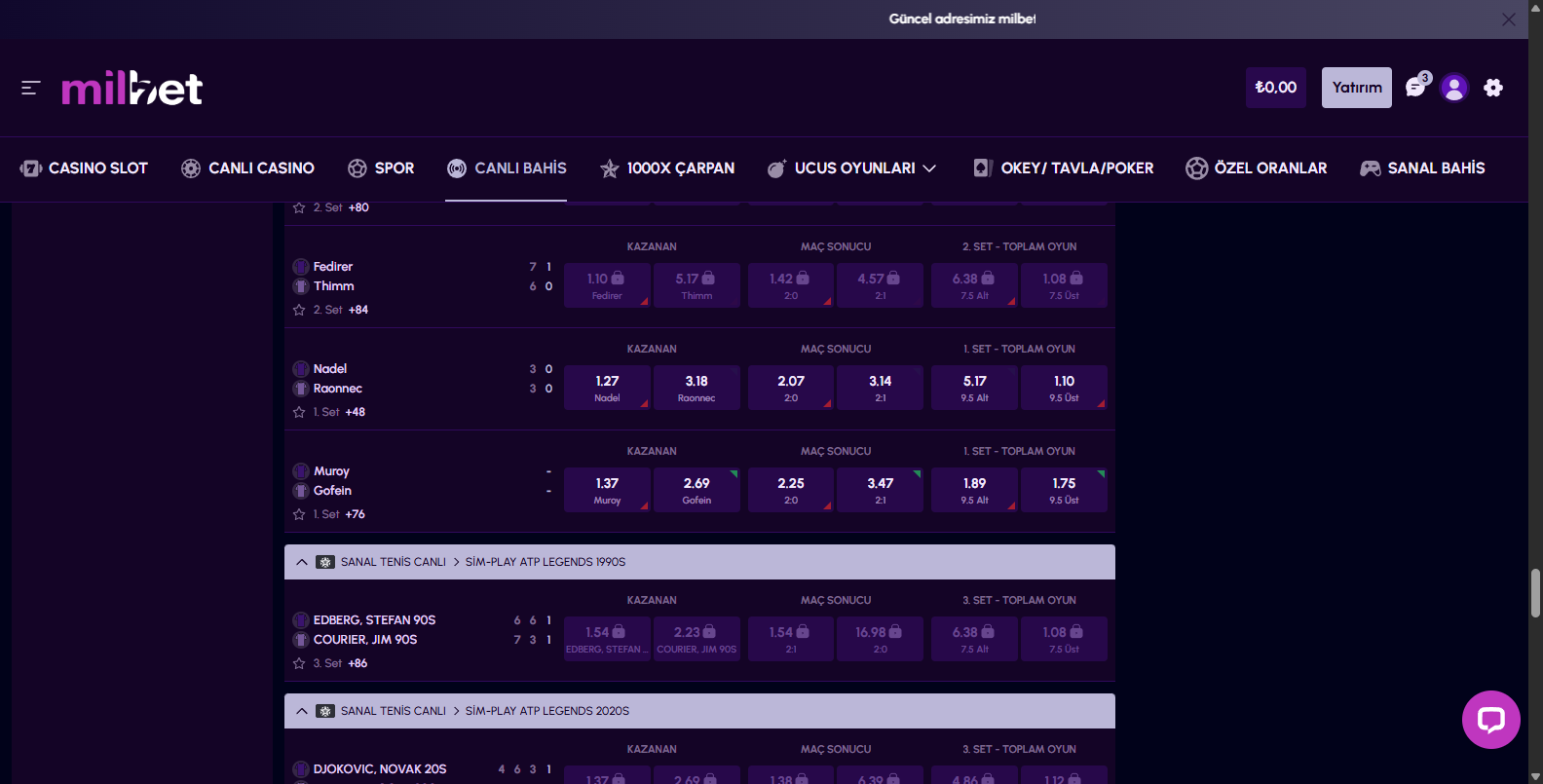Pick 9.5 Üst at 1.10 odds
1543x784 pixels.
(x=1064, y=388)
